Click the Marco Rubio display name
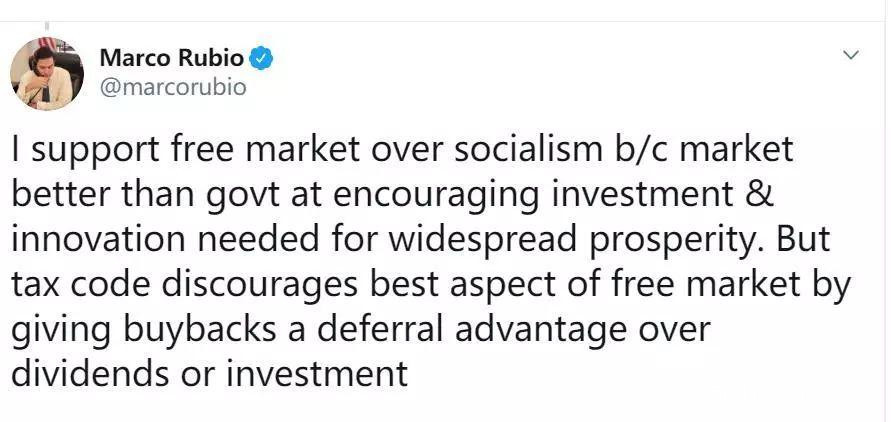 (x=171, y=58)
